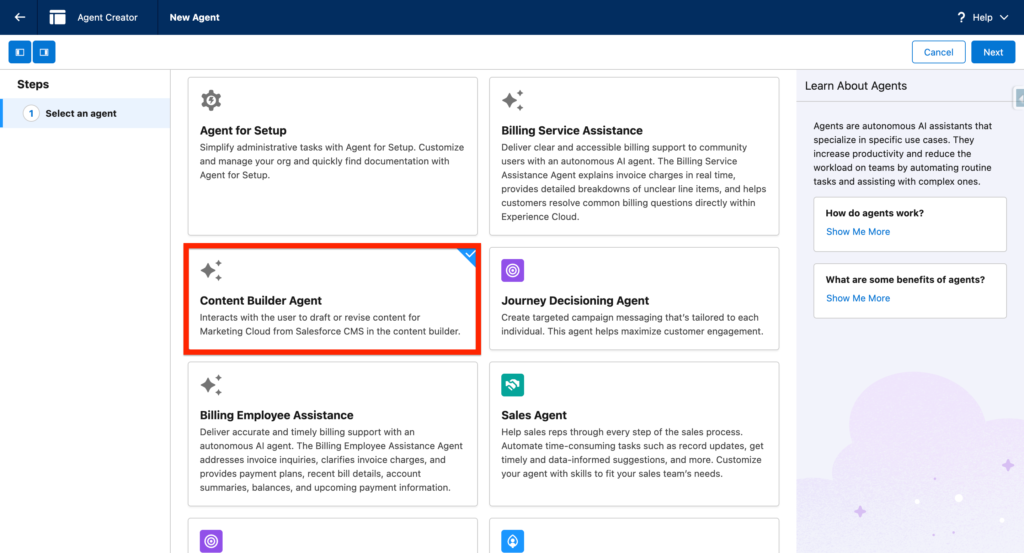The image size is (1024, 553).
Task: Select the 'Select an agent' step
Action: [81, 114]
